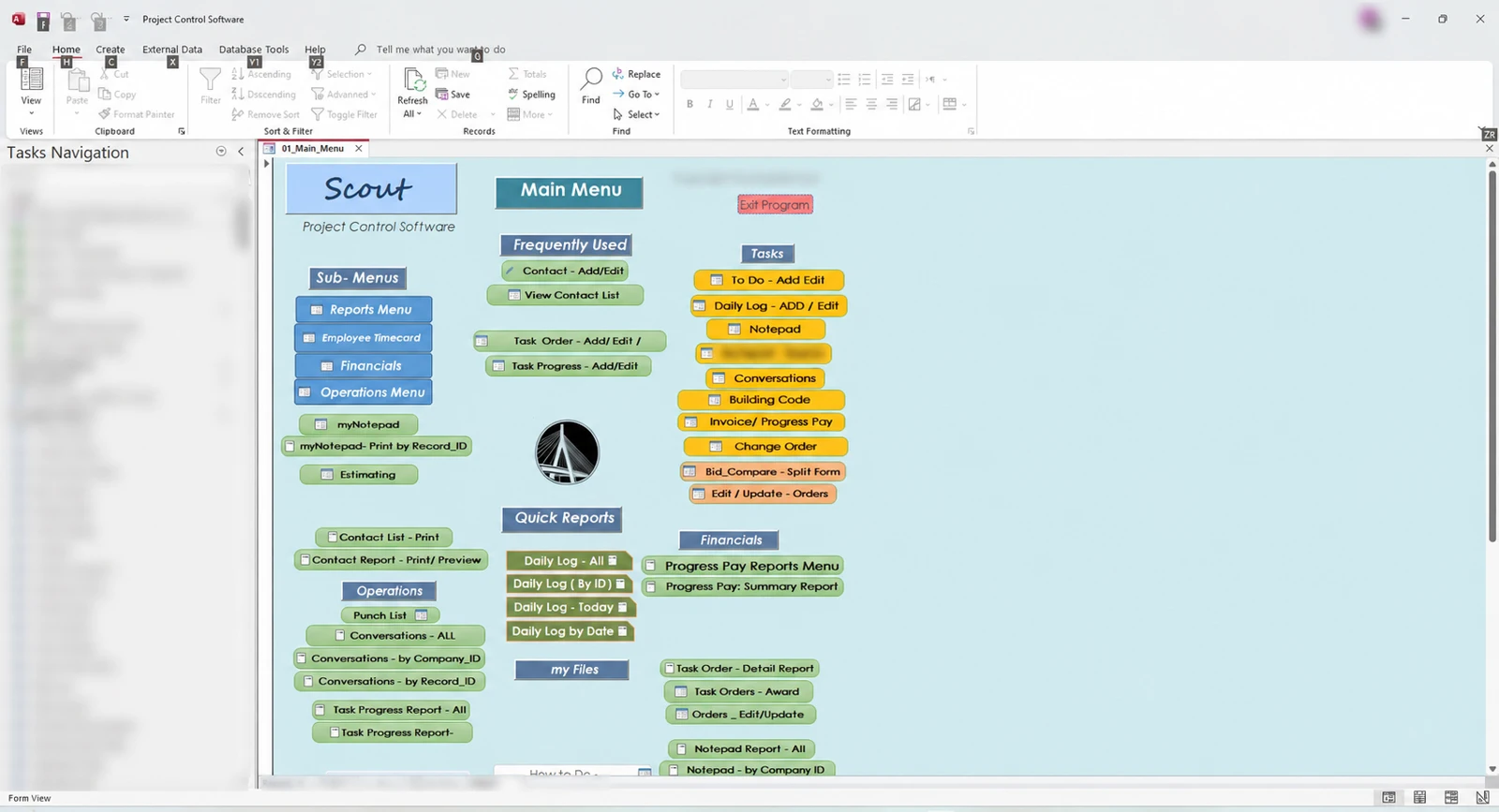1499x812 pixels.
Task: Open the Progress Pay Reports Menu button
Action: tap(743, 566)
